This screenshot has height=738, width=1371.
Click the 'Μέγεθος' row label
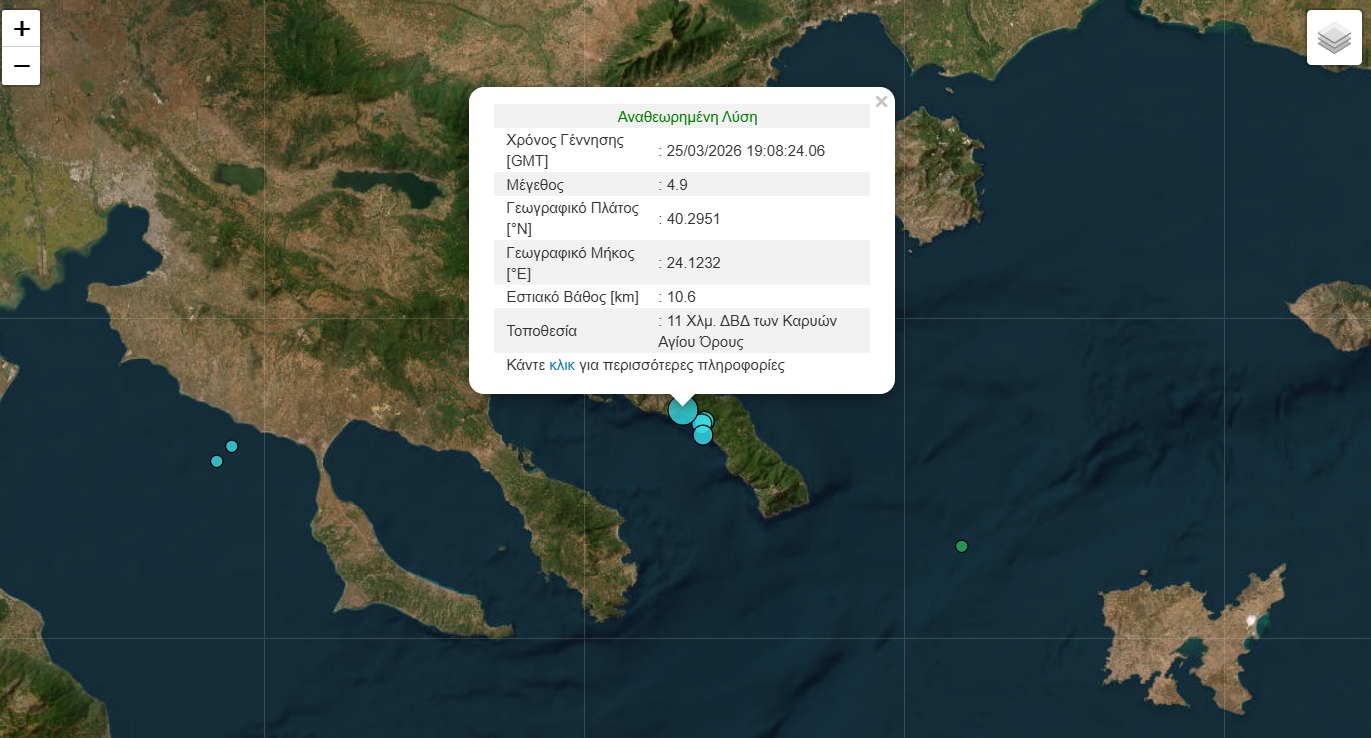point(535,184)
